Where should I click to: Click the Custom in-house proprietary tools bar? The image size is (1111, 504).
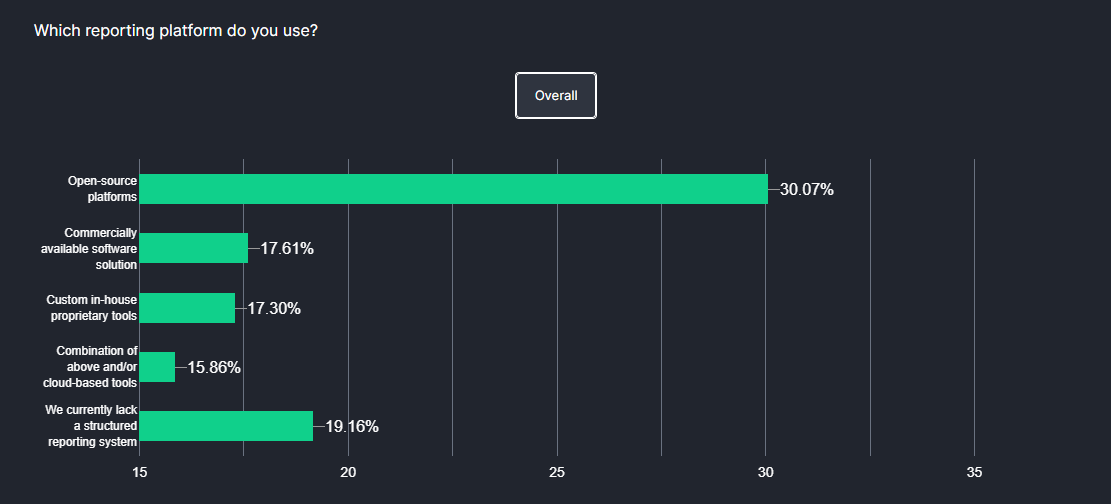point(187,308)
